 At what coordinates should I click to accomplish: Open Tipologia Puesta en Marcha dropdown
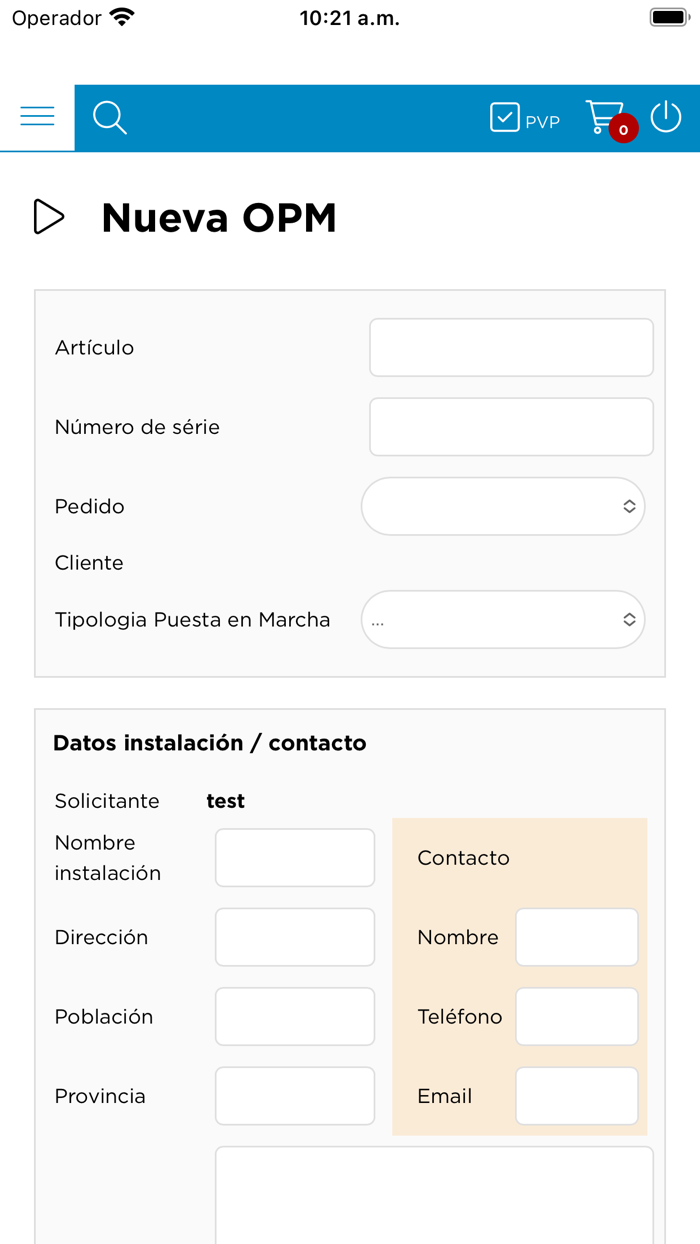click(503, 620)
